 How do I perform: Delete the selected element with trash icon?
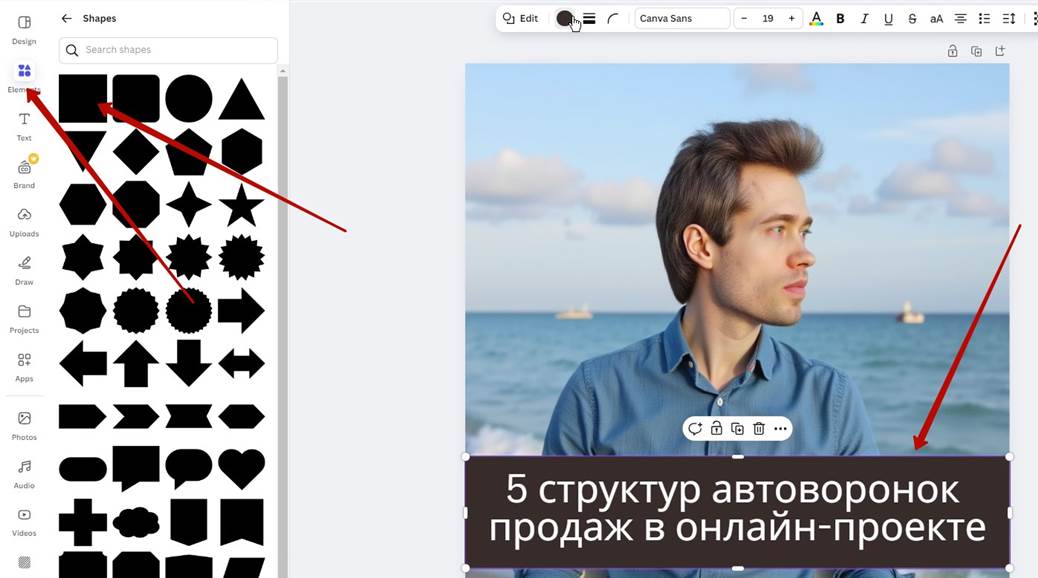759,429
